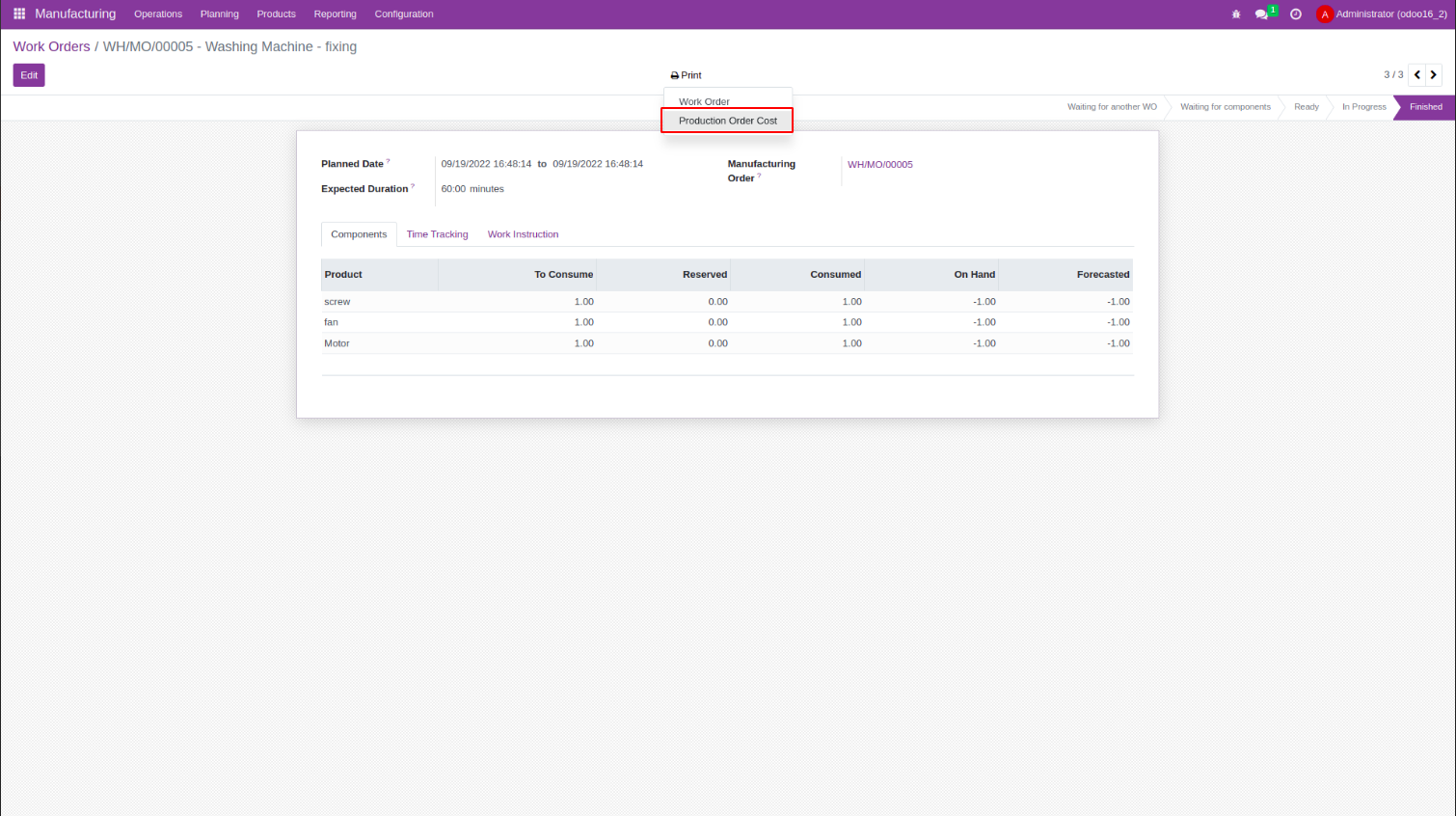
Task: Click the Edit button
Action: pyautogui.click(x=29, y=75)
